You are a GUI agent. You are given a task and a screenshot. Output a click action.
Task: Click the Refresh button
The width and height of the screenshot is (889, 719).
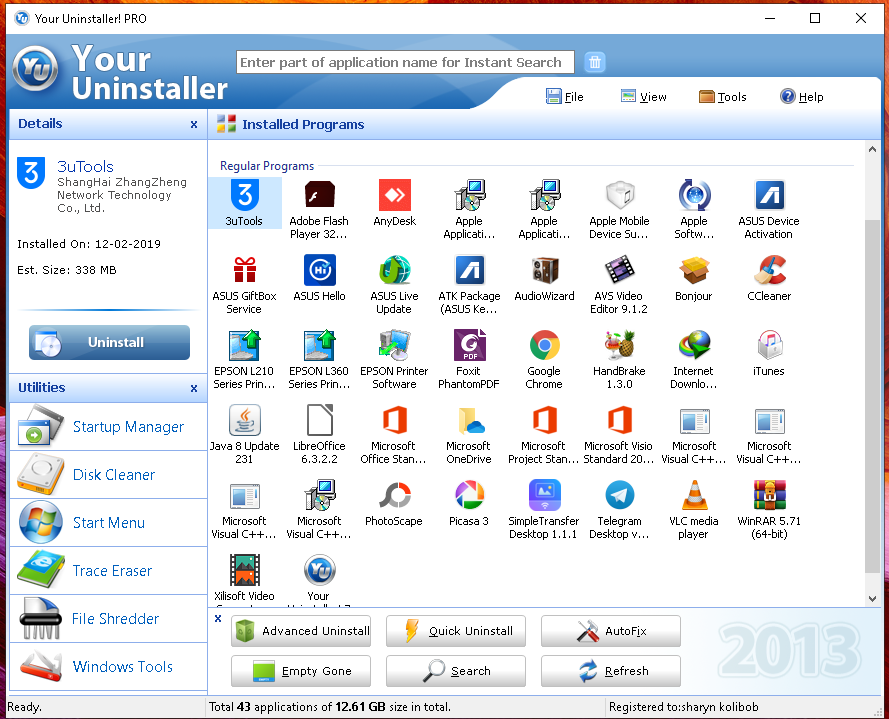pyautogui.click(x=611, y=671)
